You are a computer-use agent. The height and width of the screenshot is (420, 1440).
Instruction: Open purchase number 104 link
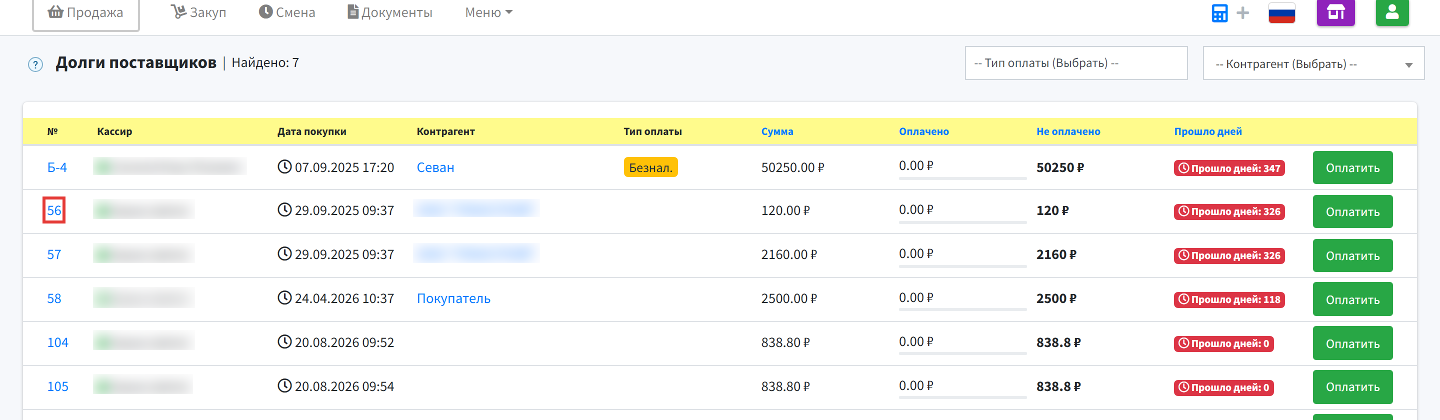[58, 342]
